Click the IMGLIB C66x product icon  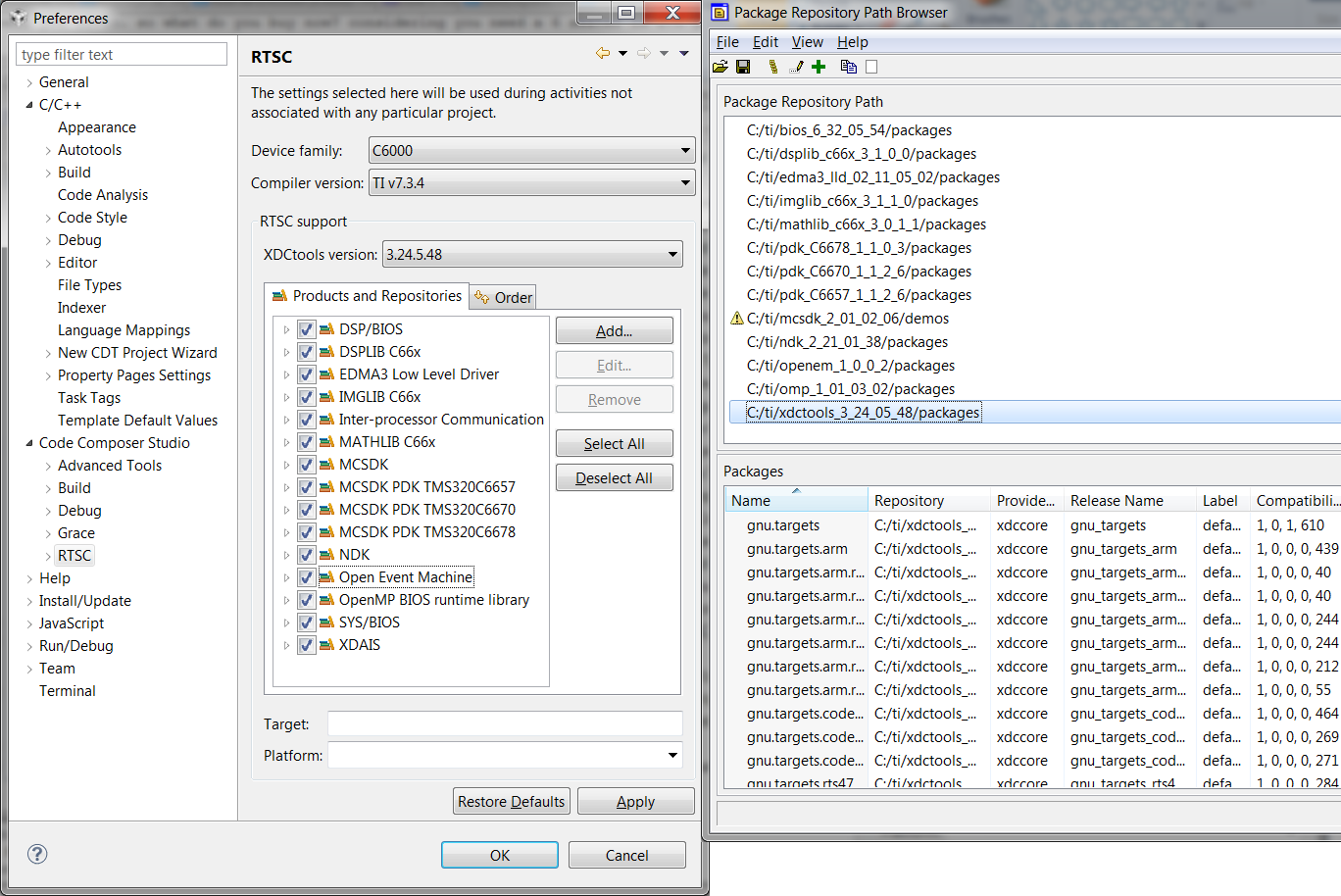pos(327,397)
